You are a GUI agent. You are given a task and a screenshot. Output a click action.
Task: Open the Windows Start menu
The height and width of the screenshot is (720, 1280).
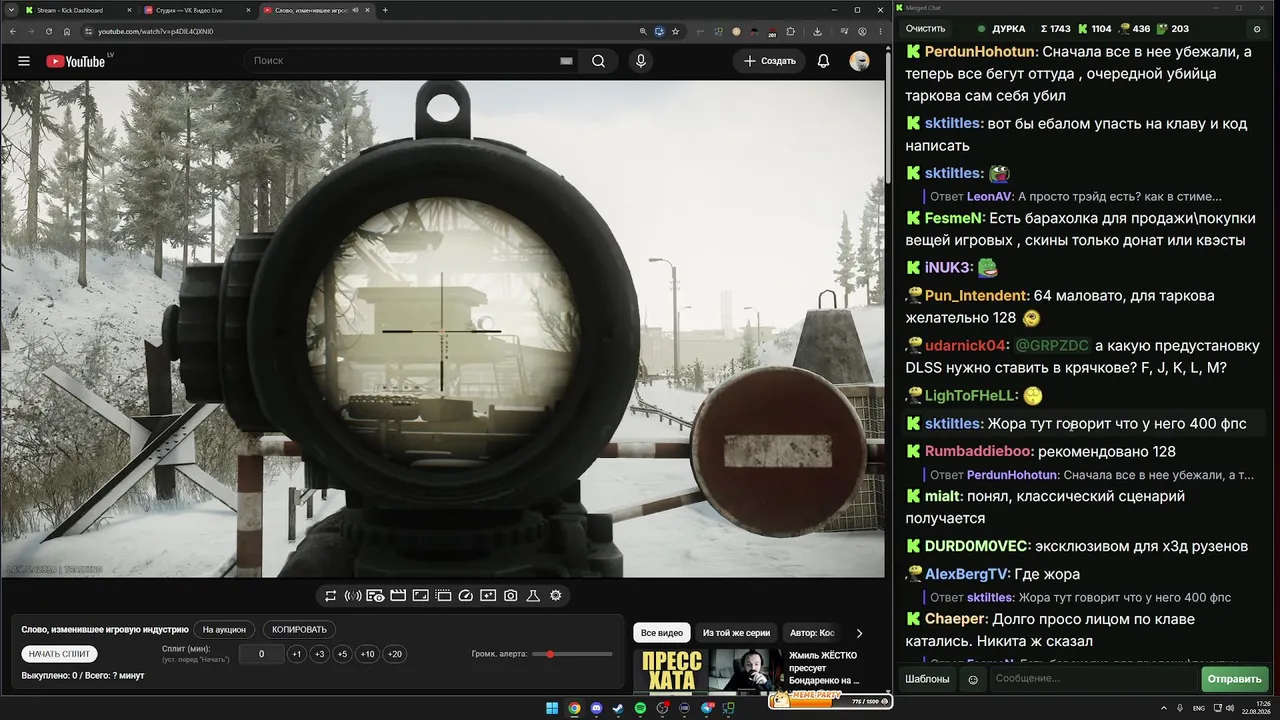click(552, 708)
